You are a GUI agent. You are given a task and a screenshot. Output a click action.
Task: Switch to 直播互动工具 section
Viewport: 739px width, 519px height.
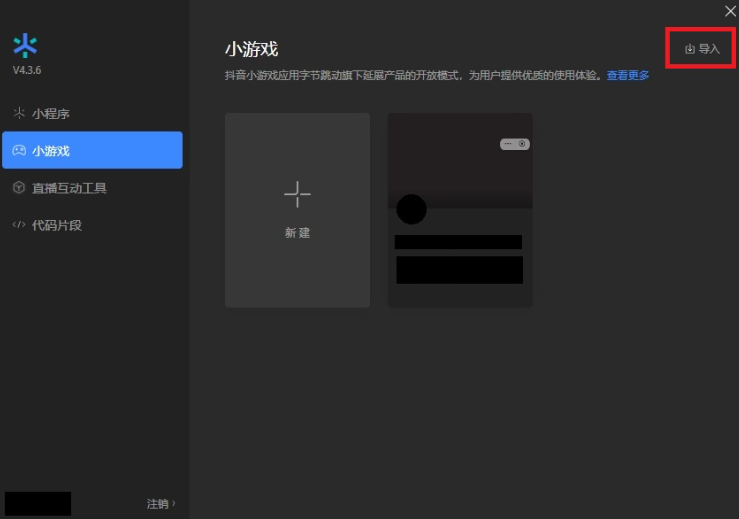[69, 188]
